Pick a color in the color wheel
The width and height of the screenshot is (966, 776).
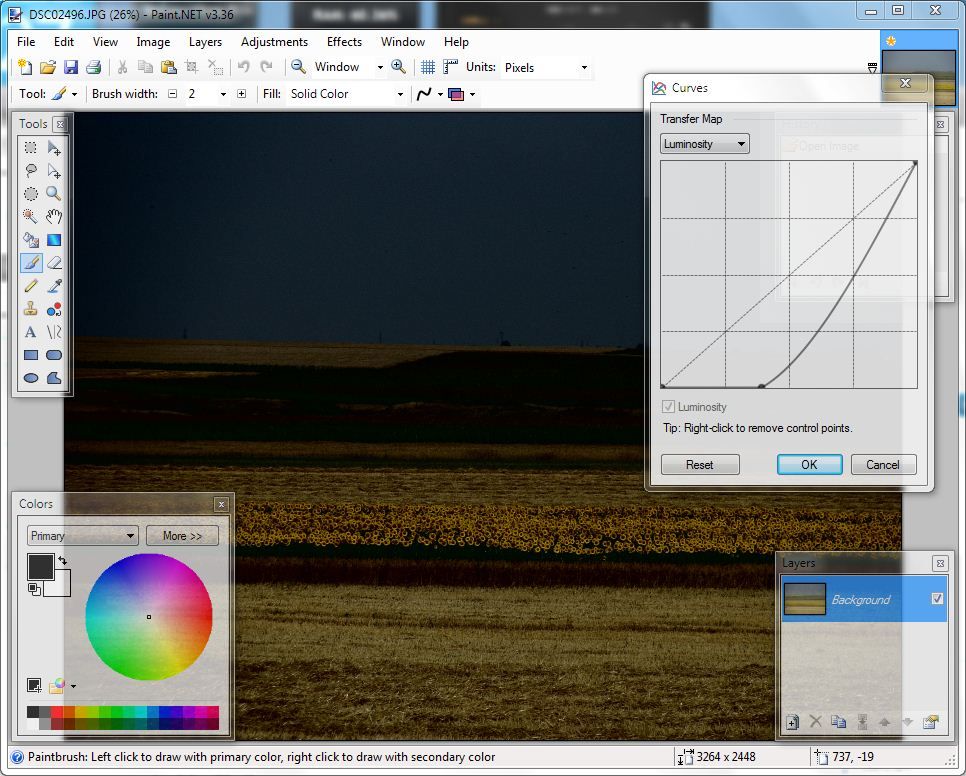pos(148,616)
